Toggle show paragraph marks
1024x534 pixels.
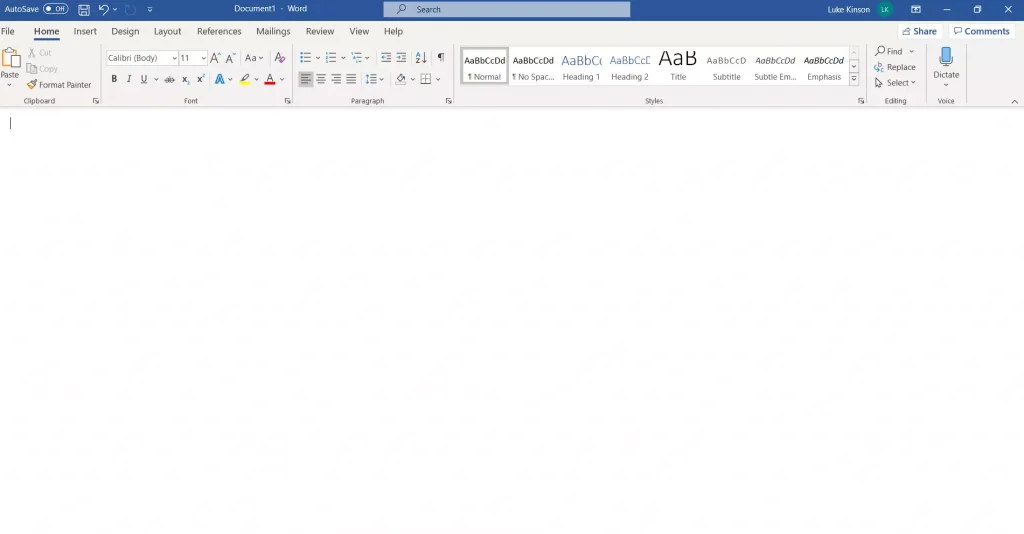441,58
